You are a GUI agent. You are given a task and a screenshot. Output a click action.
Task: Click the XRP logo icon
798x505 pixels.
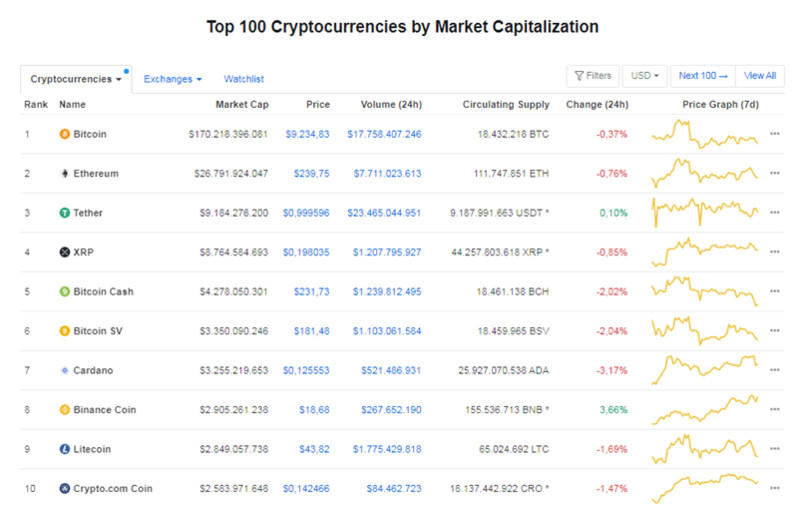(x=65, y=252)
